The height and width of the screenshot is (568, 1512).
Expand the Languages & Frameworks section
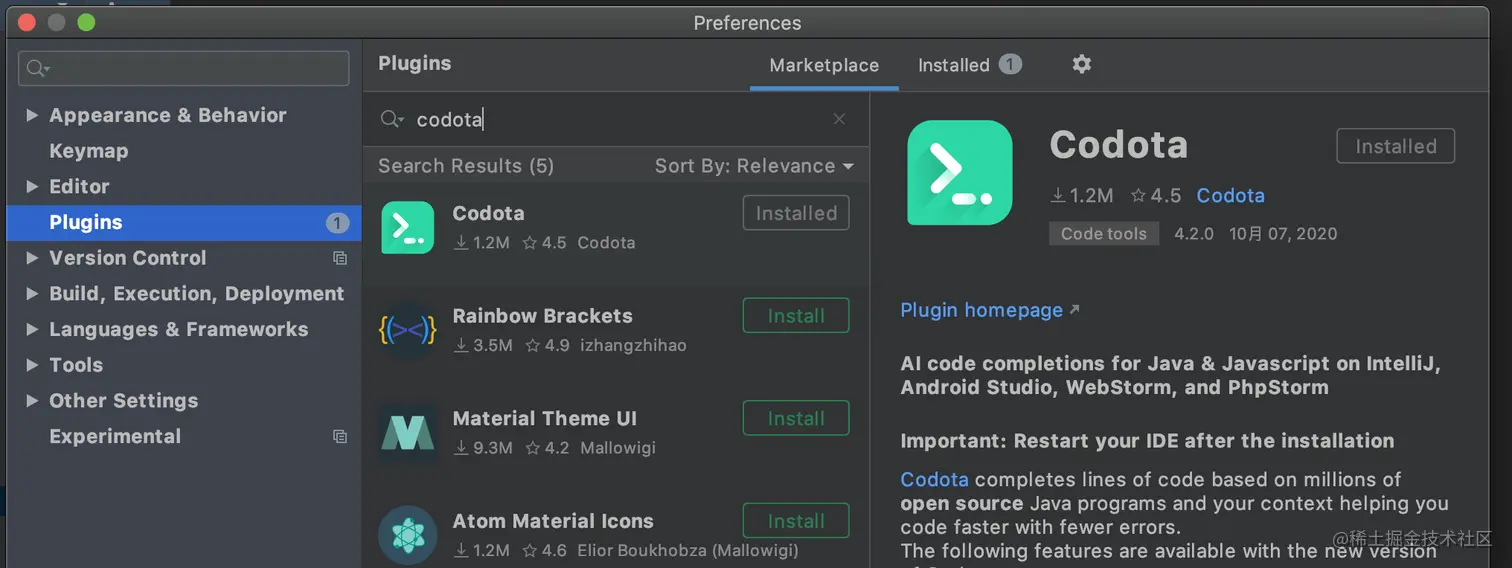pyautogui.click(x=32, y=330)
